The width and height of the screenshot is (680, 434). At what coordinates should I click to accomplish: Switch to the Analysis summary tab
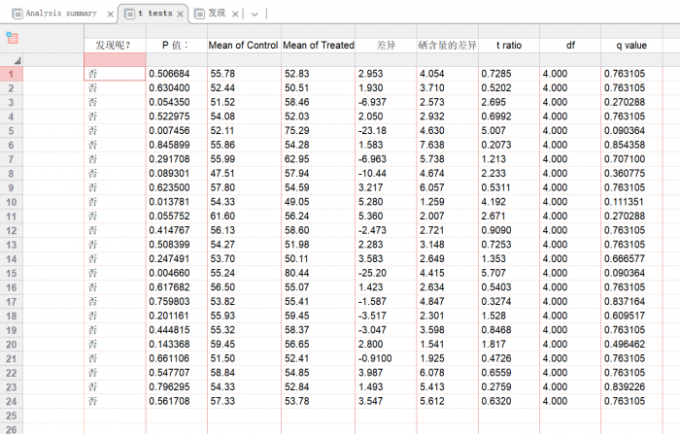point(60,14)
